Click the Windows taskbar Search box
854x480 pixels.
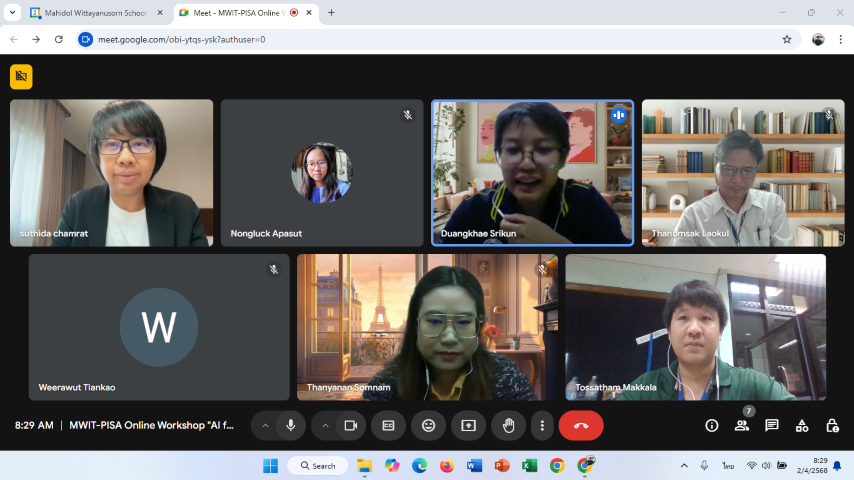pos(316,466)
